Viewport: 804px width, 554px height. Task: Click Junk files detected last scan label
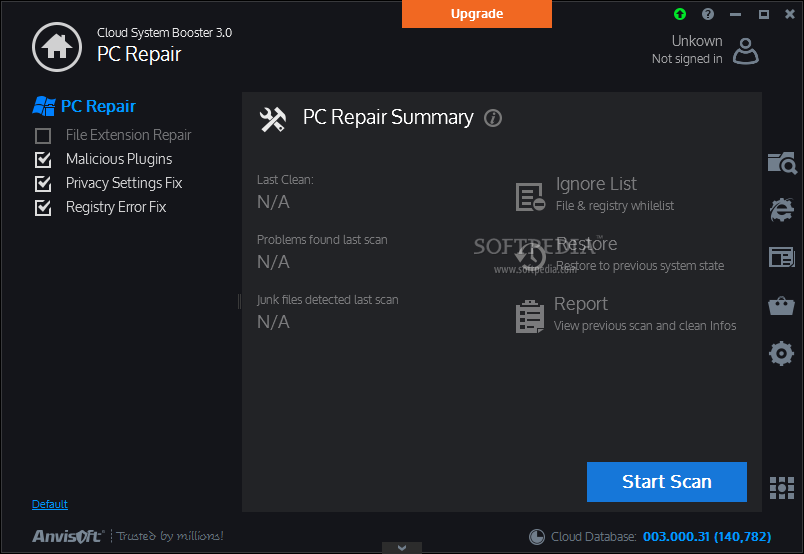pyautogui.click(x=328, y=300)
